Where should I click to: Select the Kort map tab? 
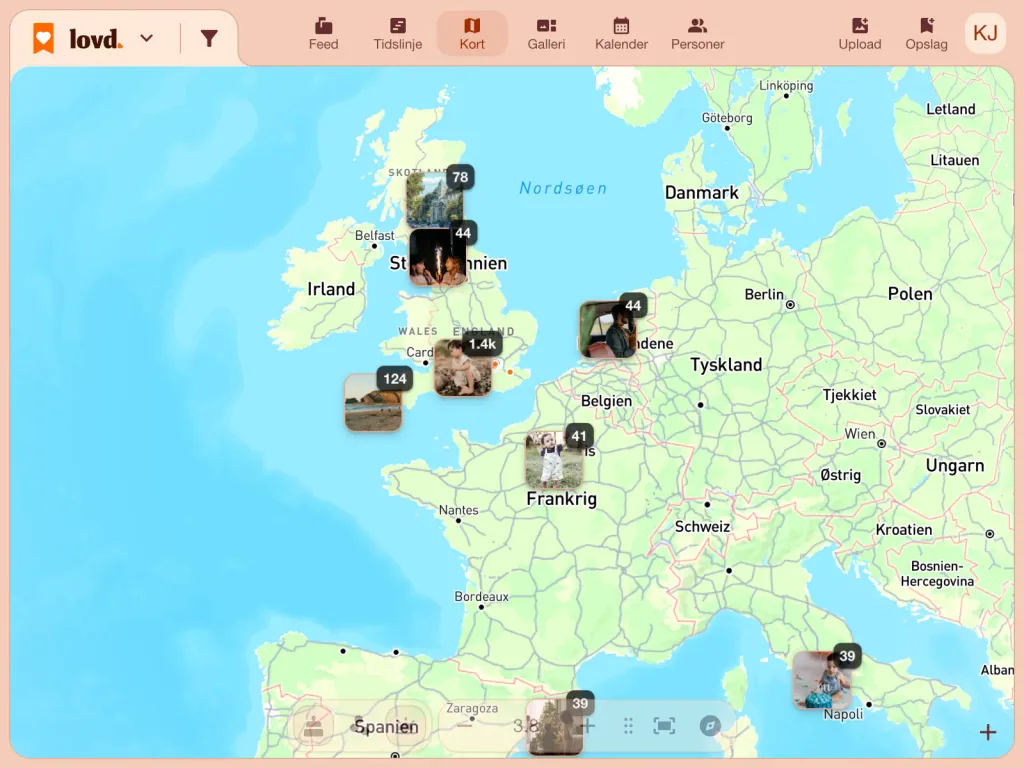(x=472, y=34)
